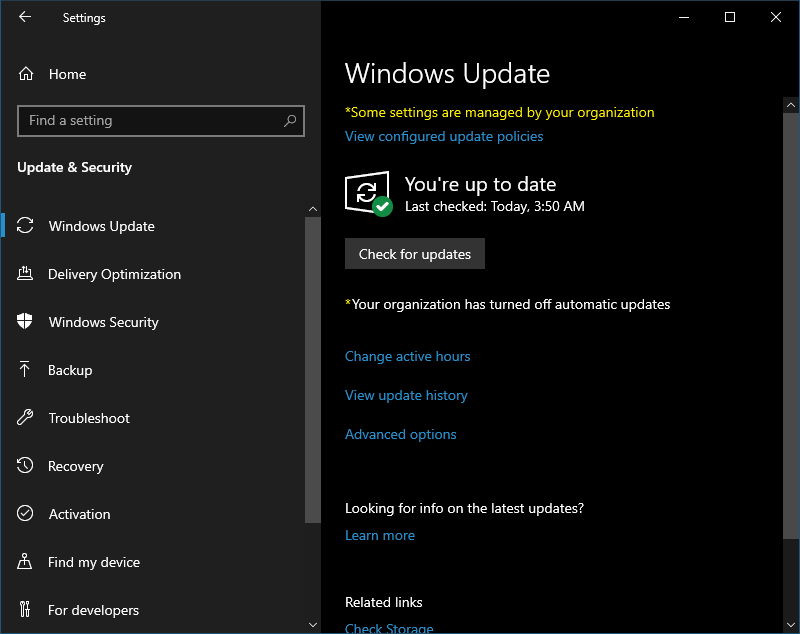Viewport: 800px width, 634px height.
Task: Minimize the Settings window
Action: pos(684,17)
